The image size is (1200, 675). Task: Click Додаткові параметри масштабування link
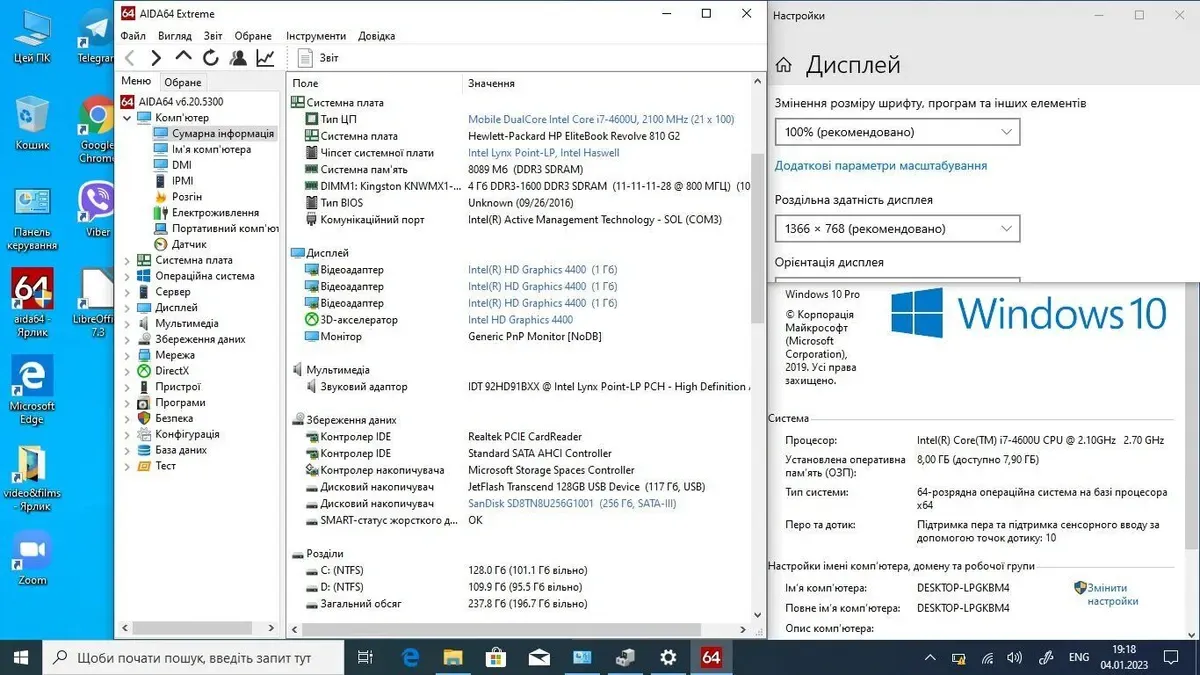coord(881,166)
